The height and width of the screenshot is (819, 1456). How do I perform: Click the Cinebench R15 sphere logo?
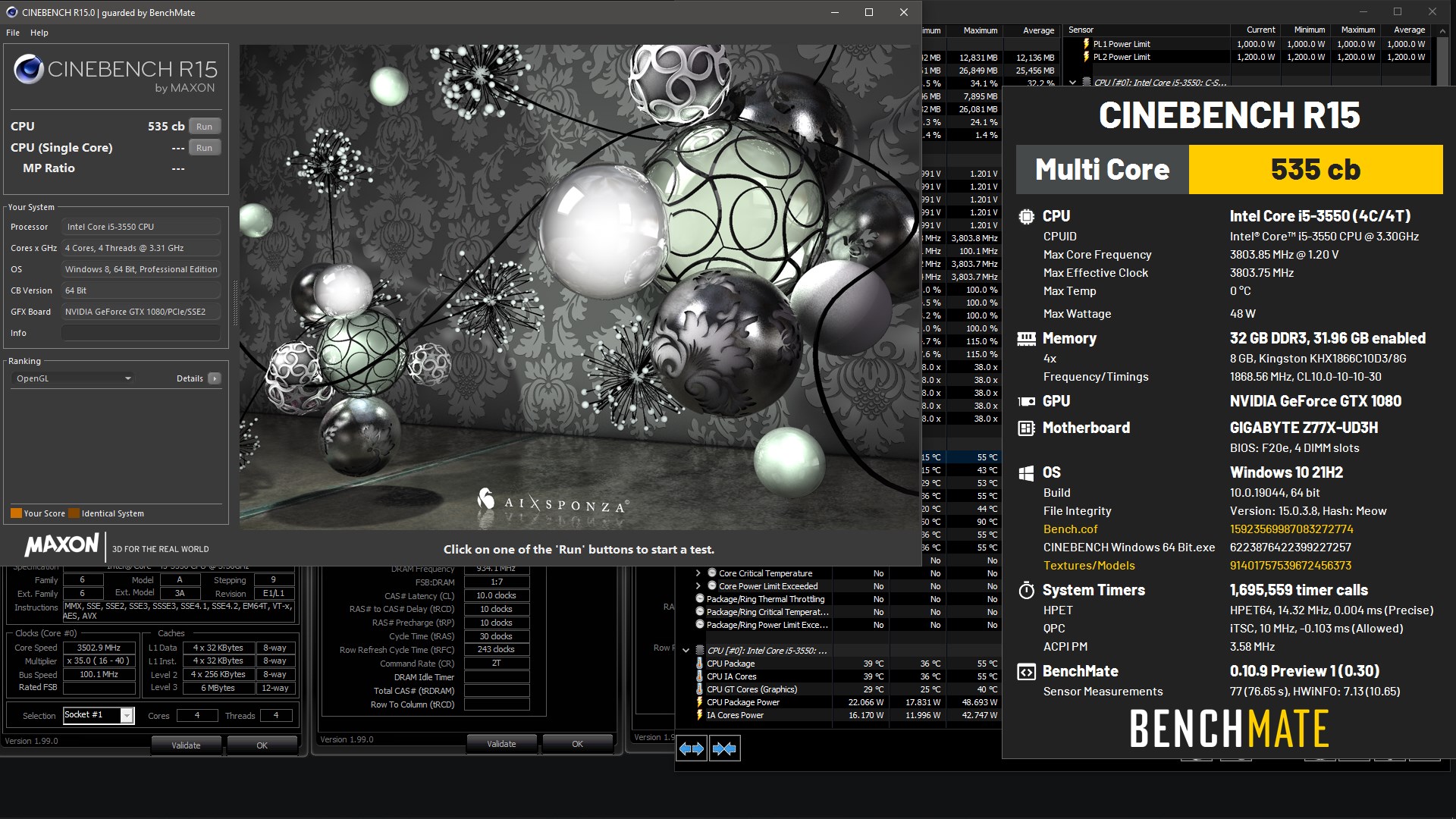click(x=29, y=69)
